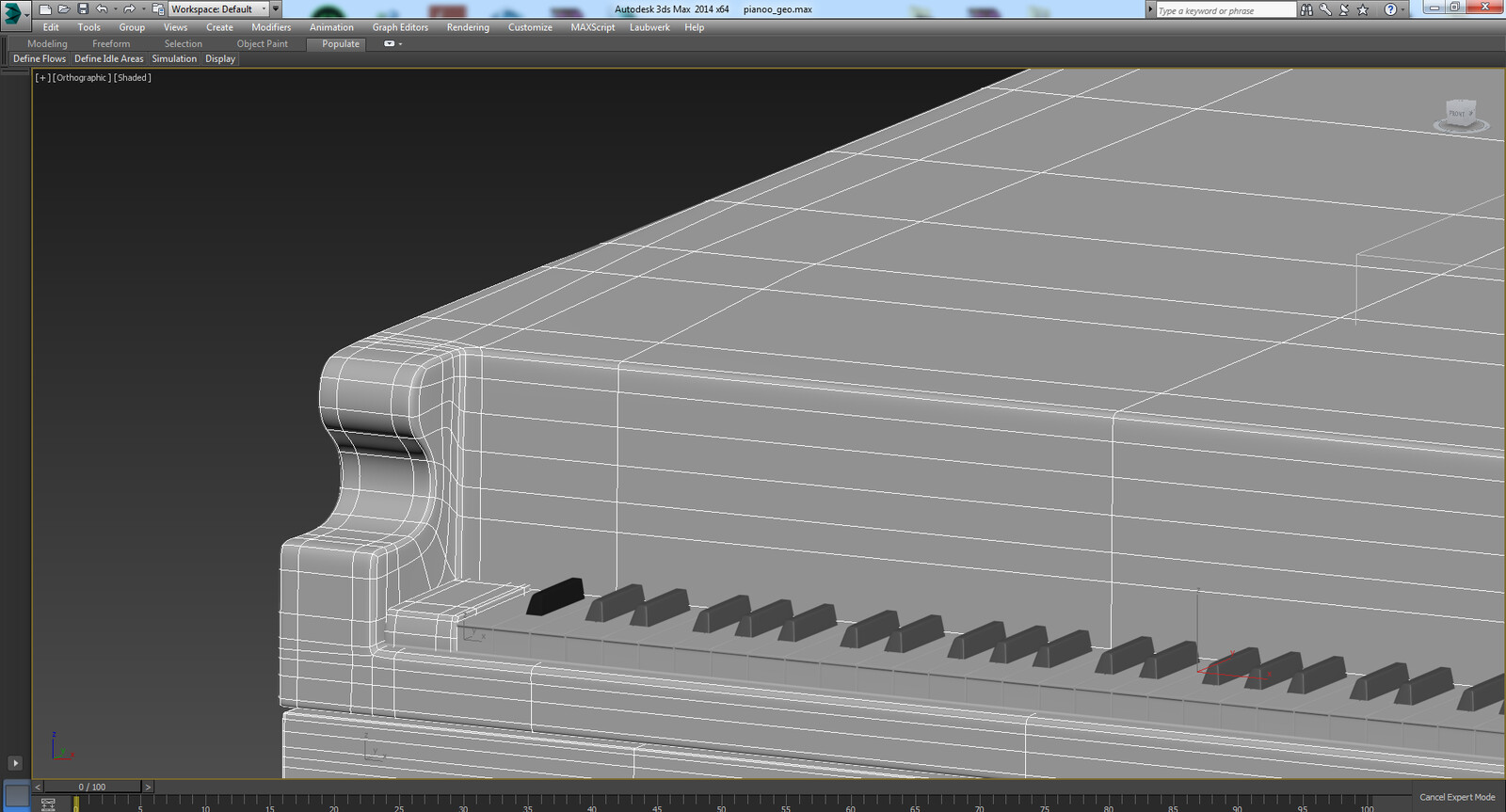Toggle the mini curve editor button

pyautogui.click(x=48, y=804)
